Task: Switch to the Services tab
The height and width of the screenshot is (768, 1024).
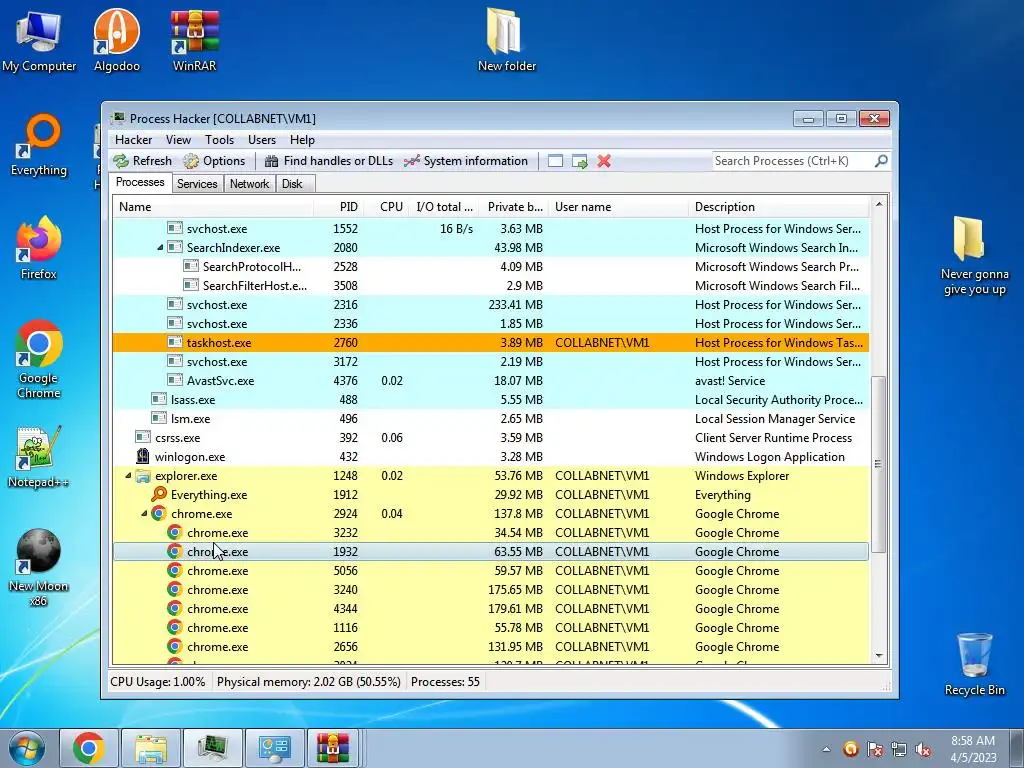Action: [x=197, y=184]
